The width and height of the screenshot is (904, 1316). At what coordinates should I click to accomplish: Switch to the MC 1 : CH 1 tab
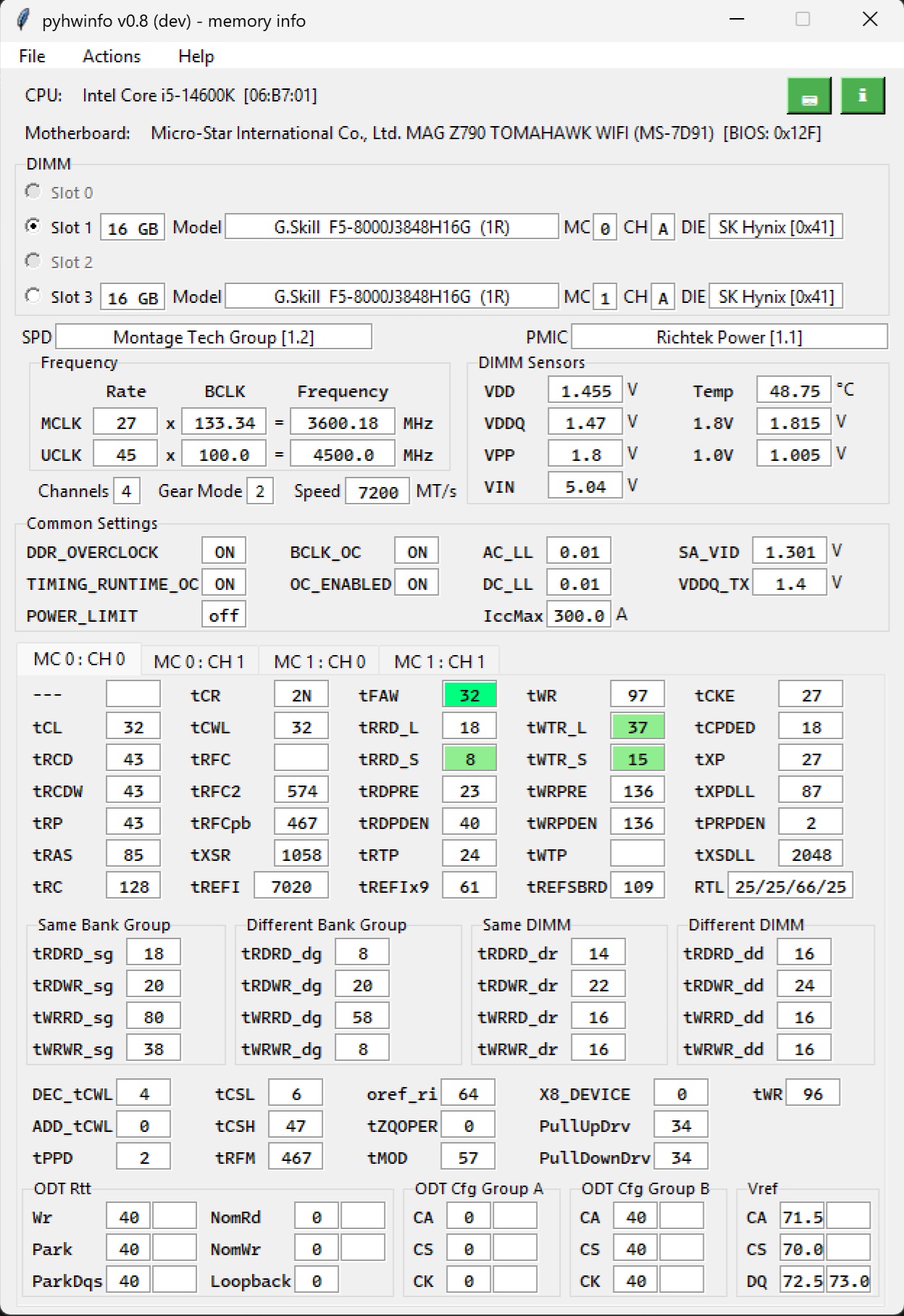[439, 662]
